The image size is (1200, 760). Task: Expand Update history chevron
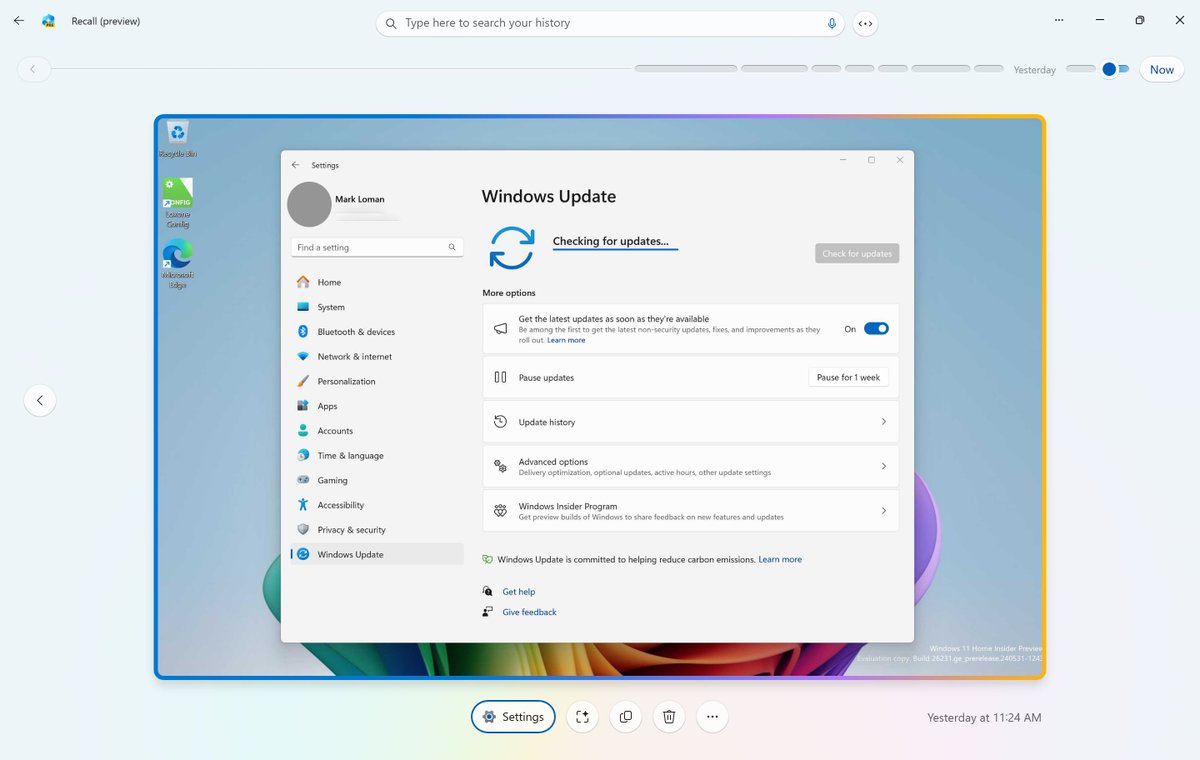point(884,422)
